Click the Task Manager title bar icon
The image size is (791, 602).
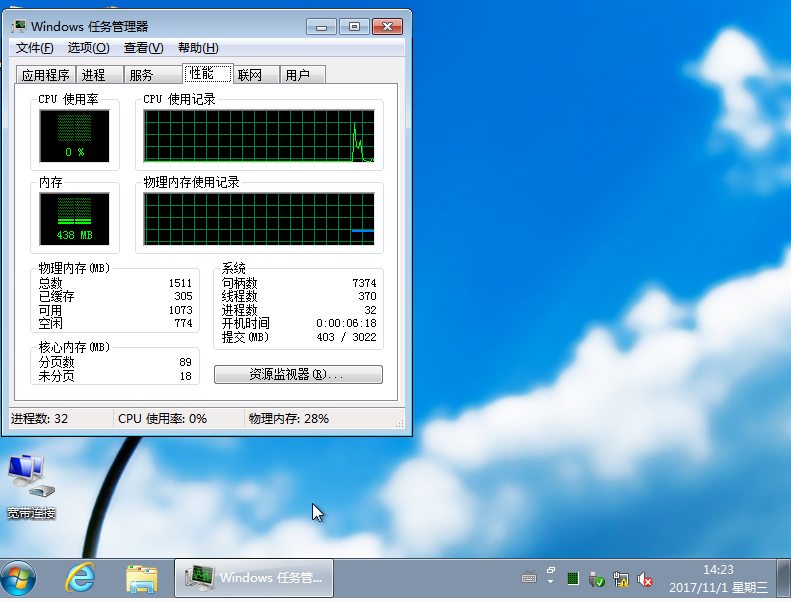pos(19,26)
